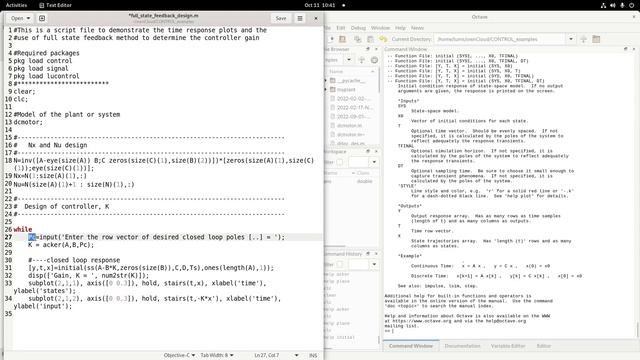This screenshot has width=640, height=360.
Task: Switch to the Variable Editor tab
Action: coord(508,346)
